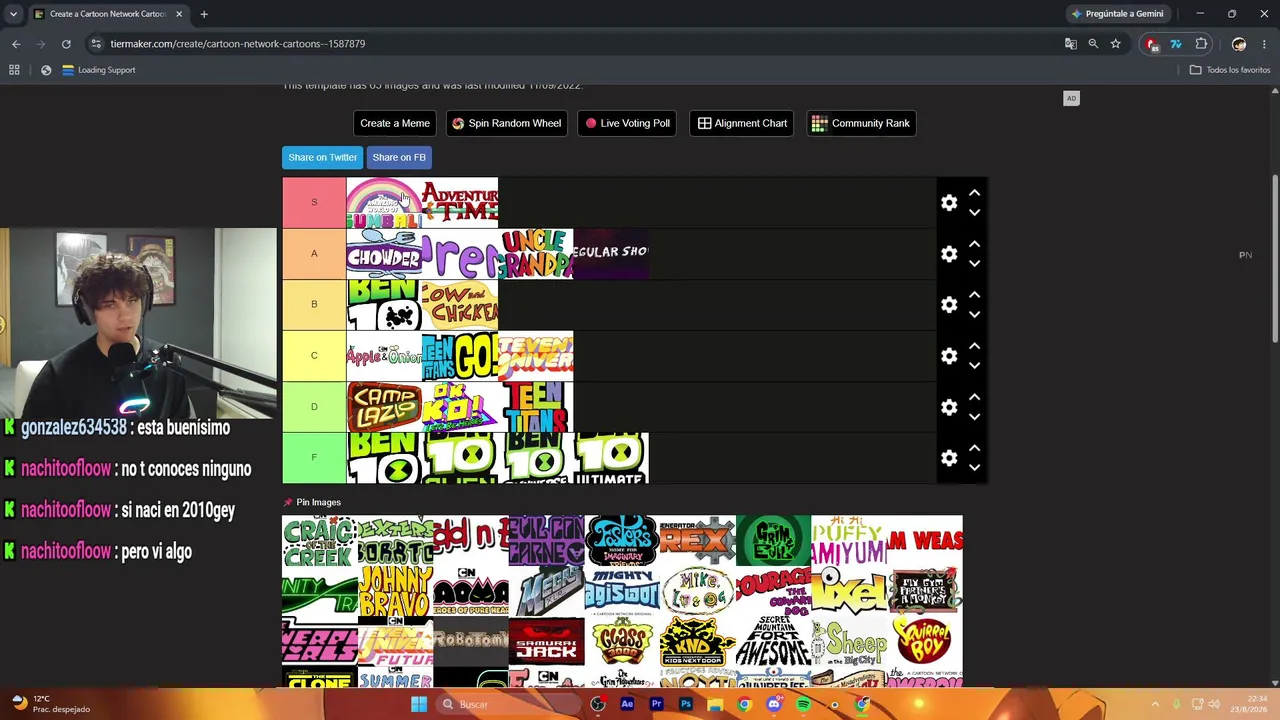Click the Chrome address bar URL

point(238,44)
